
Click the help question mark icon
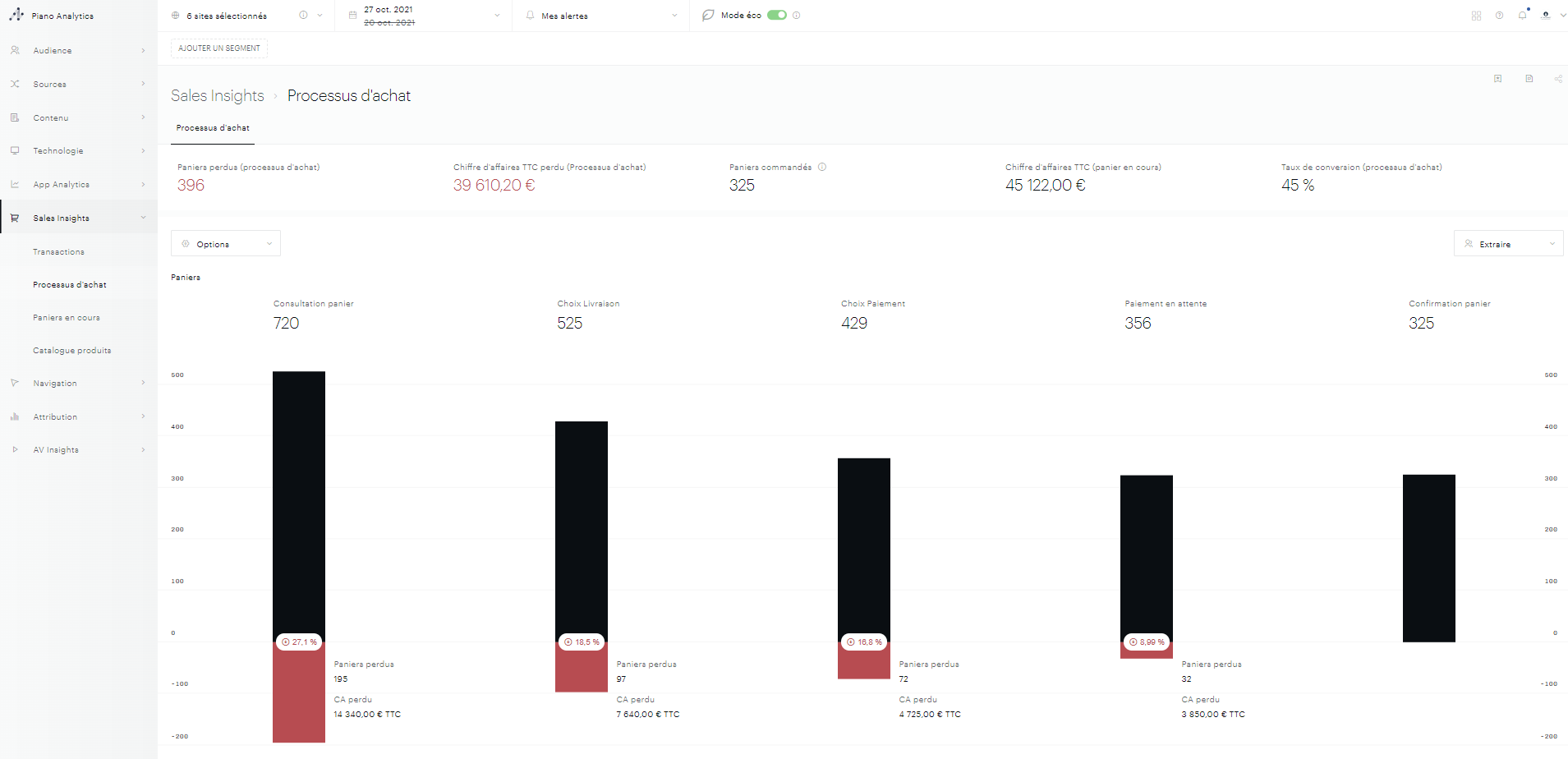tap(1499, 16)
